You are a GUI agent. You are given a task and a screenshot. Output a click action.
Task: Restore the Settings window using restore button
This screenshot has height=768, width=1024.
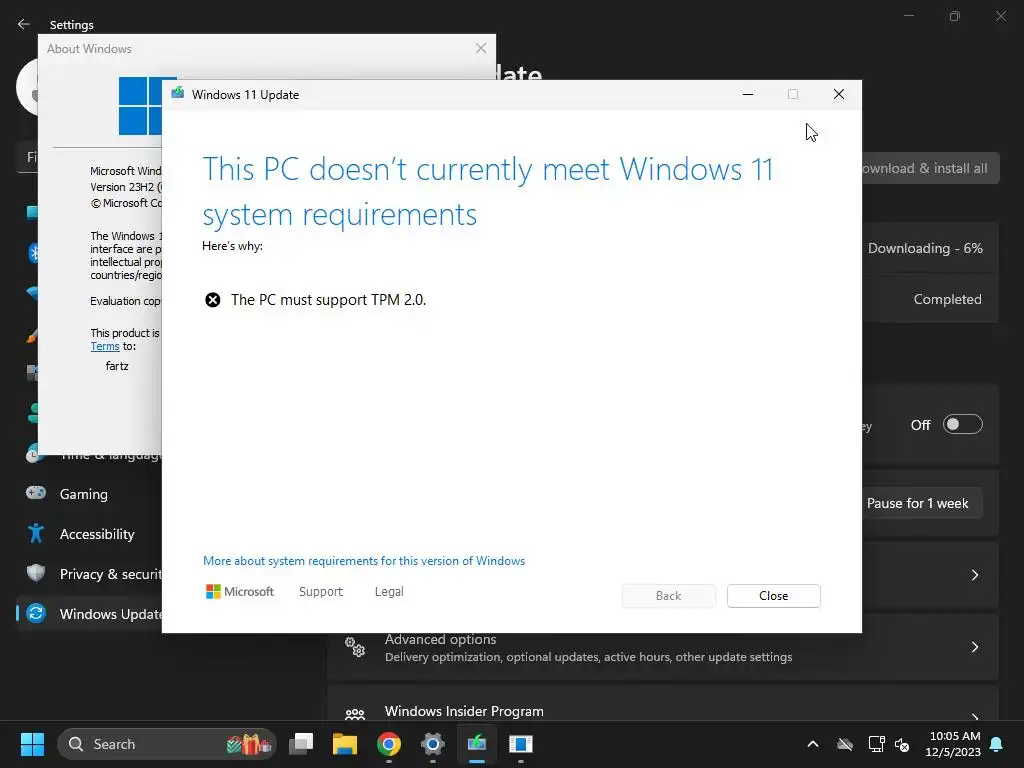coord(955,16)
